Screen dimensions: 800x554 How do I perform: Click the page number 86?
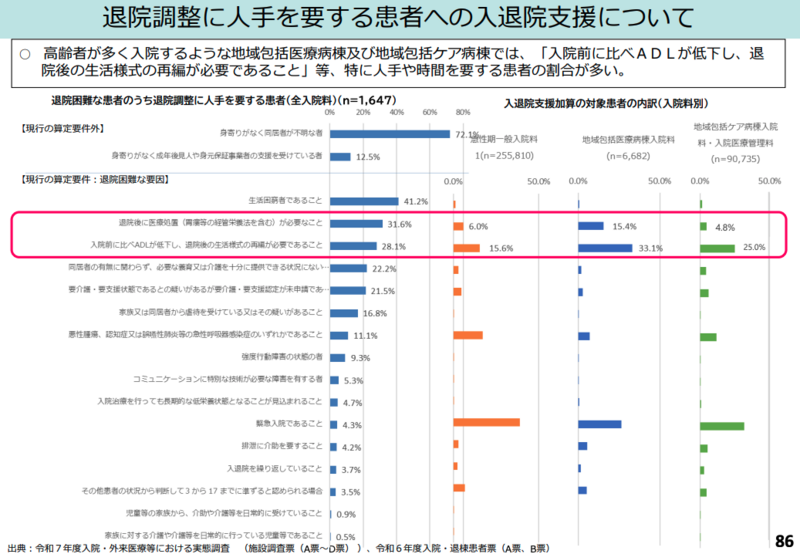[x=783, y=540]
